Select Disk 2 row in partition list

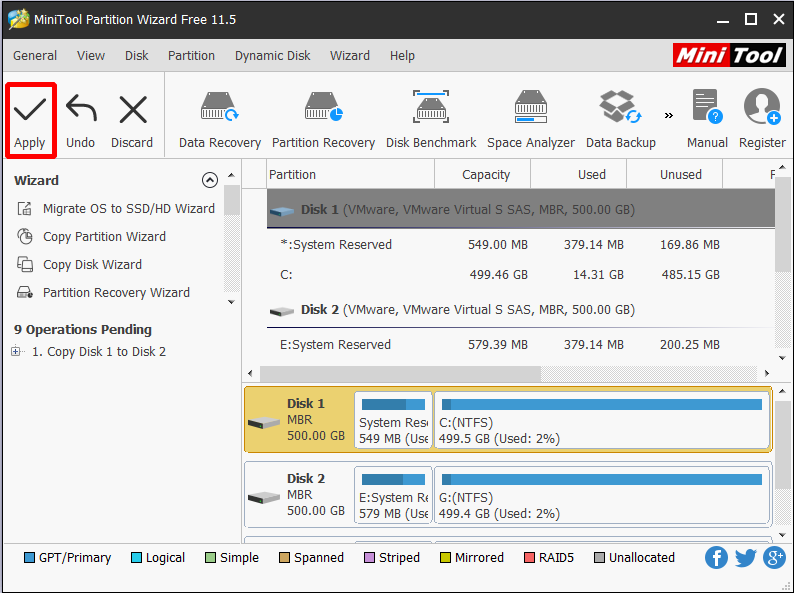tap(521, 309)
